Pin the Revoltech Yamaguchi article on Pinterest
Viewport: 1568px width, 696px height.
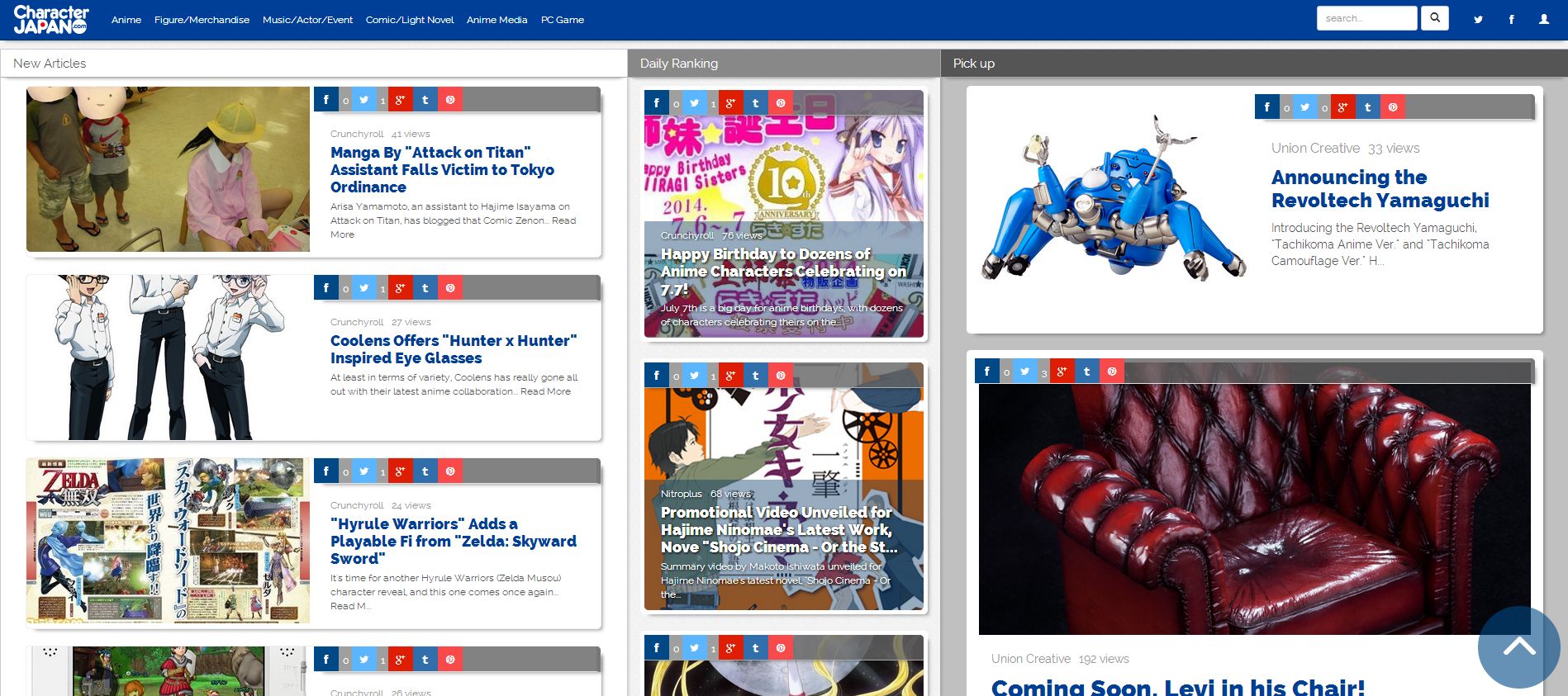tap(1393, 107)
